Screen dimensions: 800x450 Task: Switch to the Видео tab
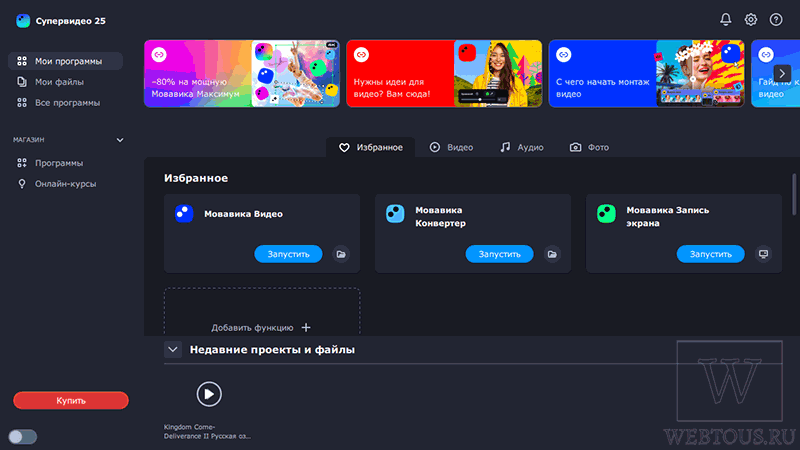tap(451, 147)
